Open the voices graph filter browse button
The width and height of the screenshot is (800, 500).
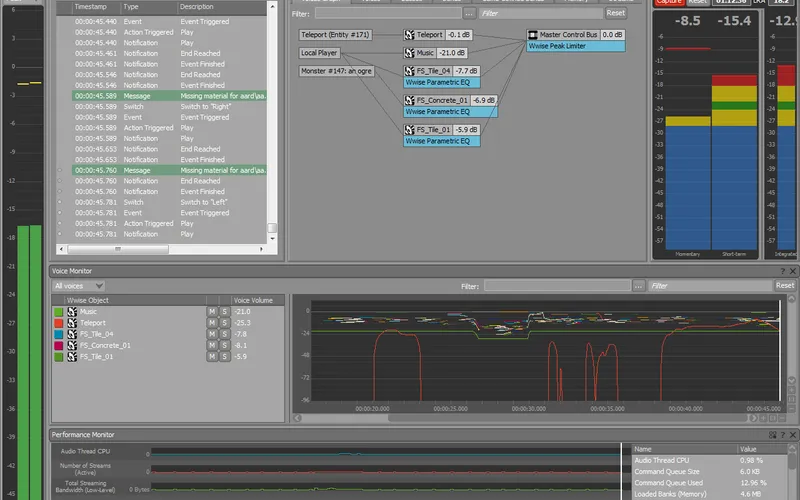pyautogui.click(x=469, y=13)
